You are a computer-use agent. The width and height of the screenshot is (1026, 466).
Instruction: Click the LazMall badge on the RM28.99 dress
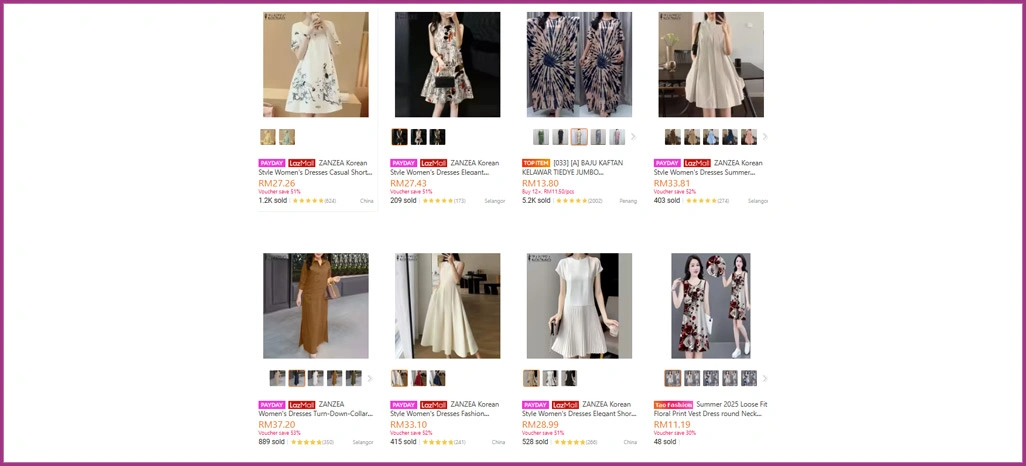click(x=565, y=405)
